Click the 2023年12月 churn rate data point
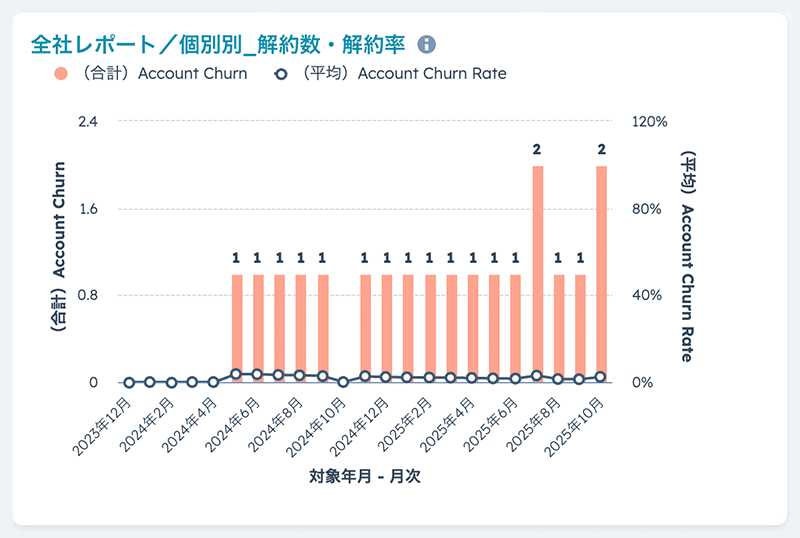The width and height of the screenshot is (800, 538). pos(129,382)
